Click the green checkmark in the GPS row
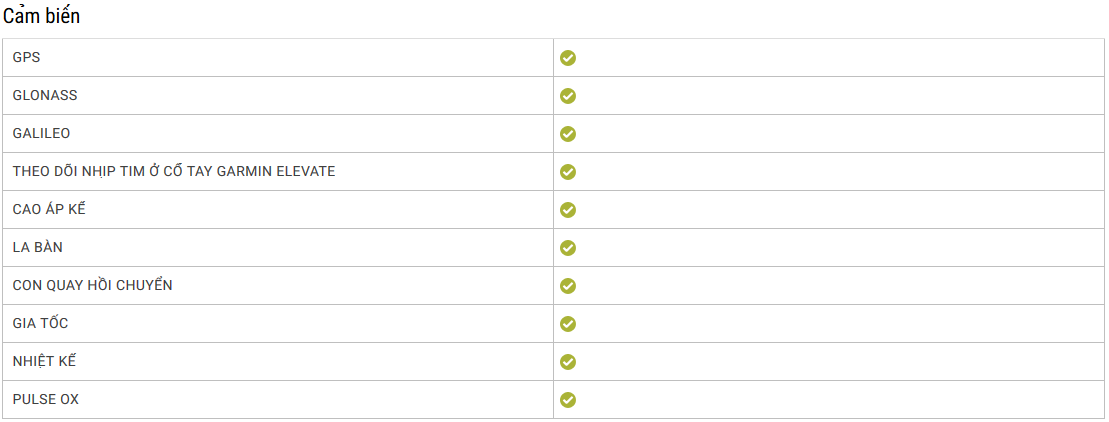This screenshot has height=422, width=1109. (567, 58)
